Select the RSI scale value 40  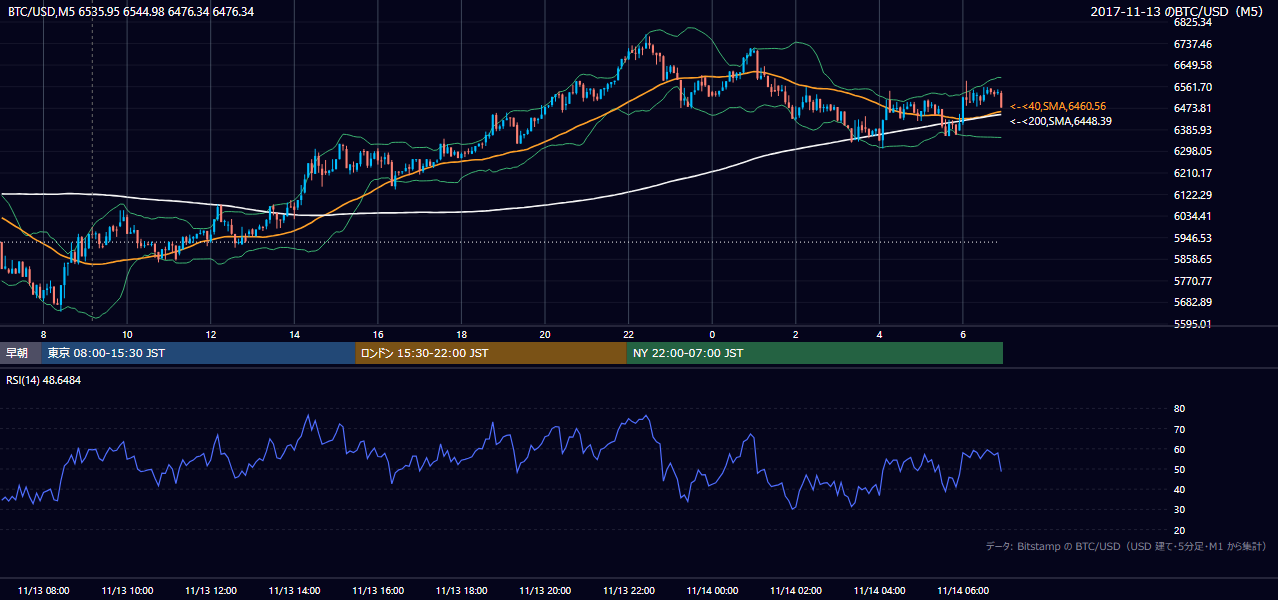click(x=1180, y=489)
